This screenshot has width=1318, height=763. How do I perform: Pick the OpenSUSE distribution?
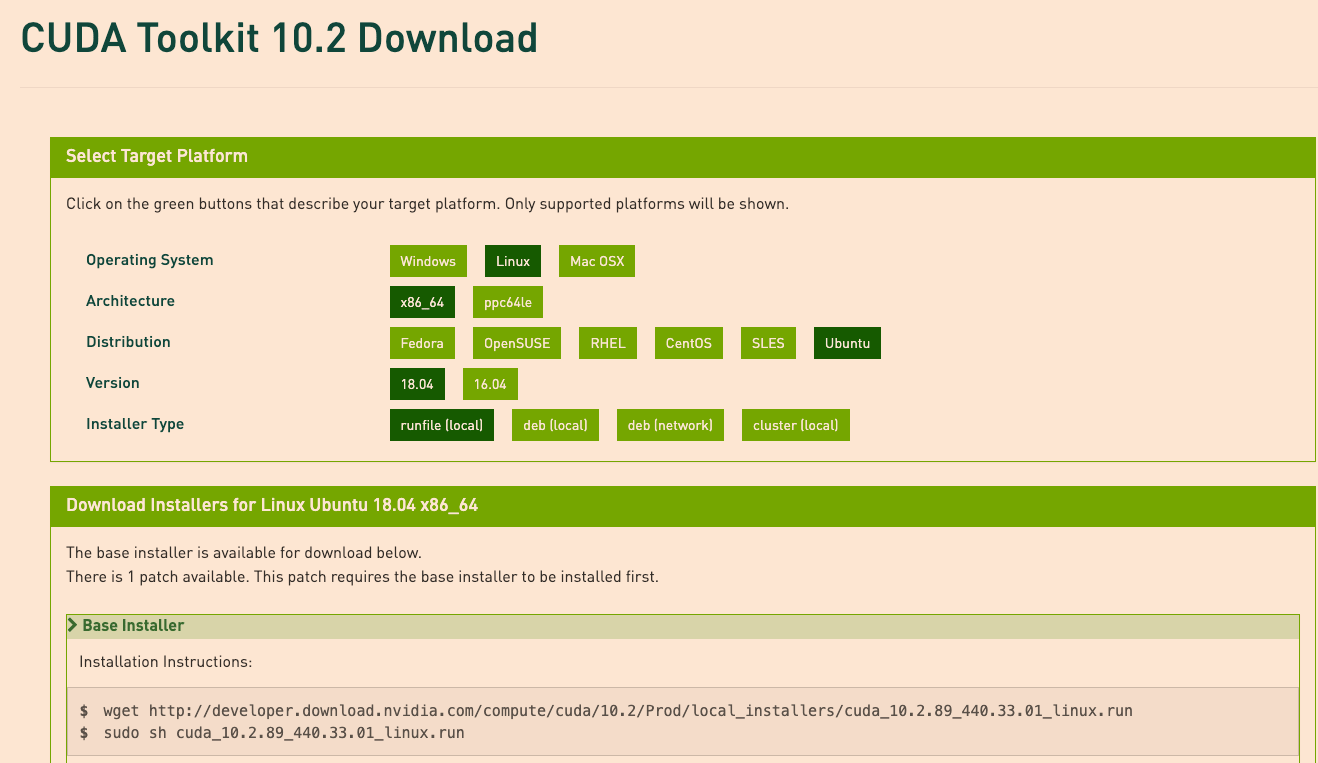click(x=517, y=343)
